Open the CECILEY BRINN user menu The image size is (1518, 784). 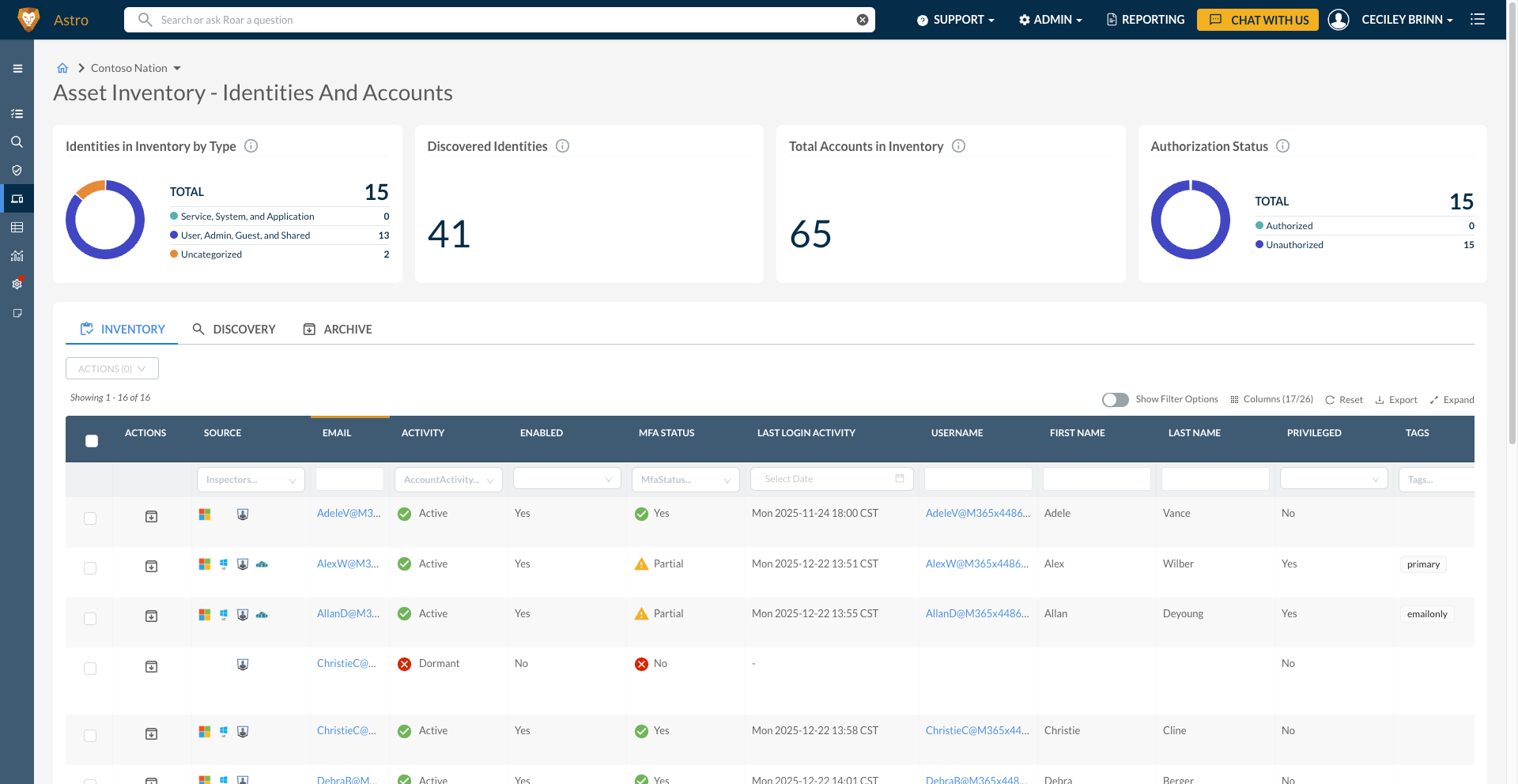(1407, 20)
